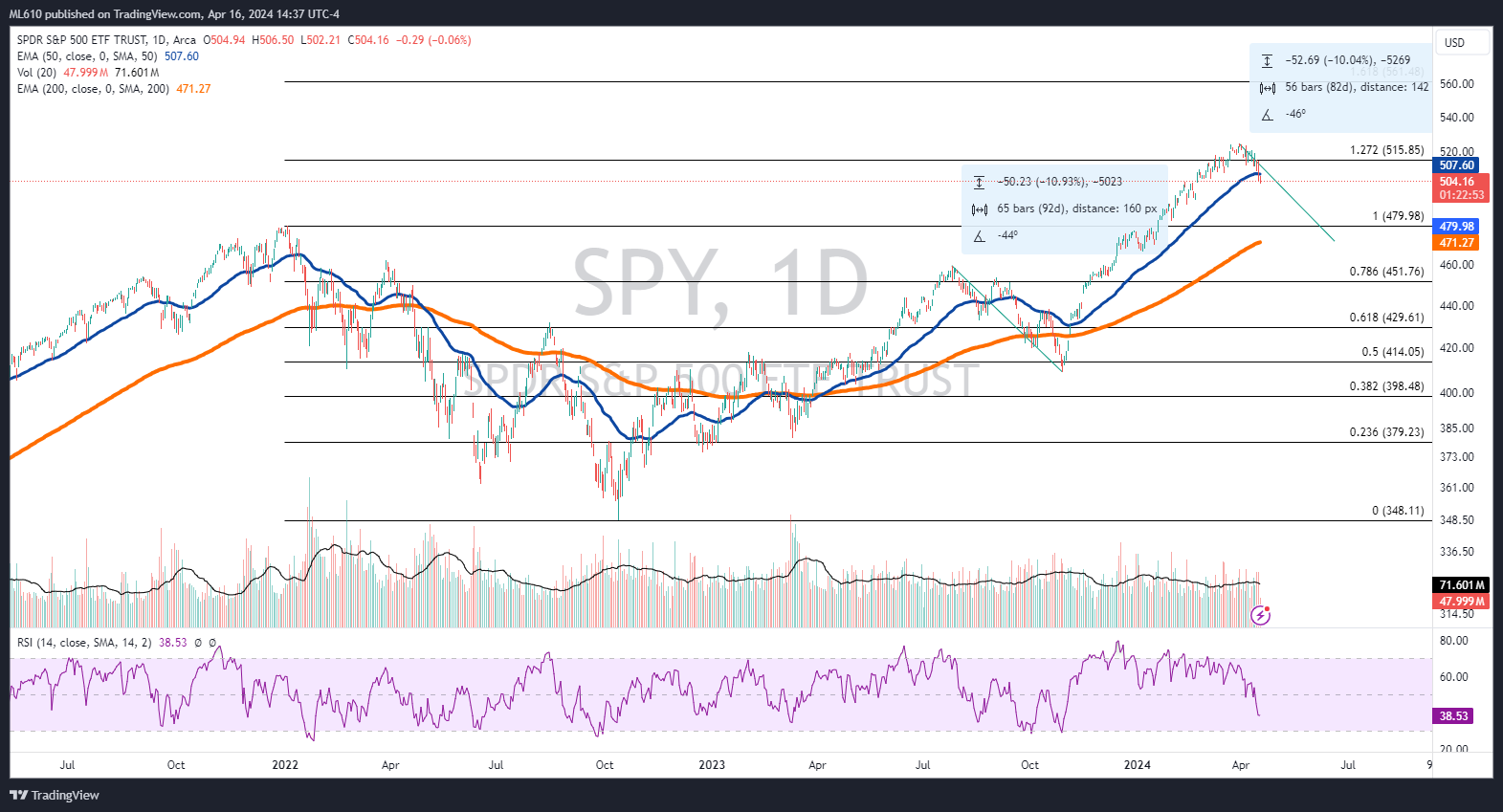Viewport: 1503px width, 812px height.
Task: Click the 56 bars (82d), distance: 142 text
Action: [x=1357, y=87]
